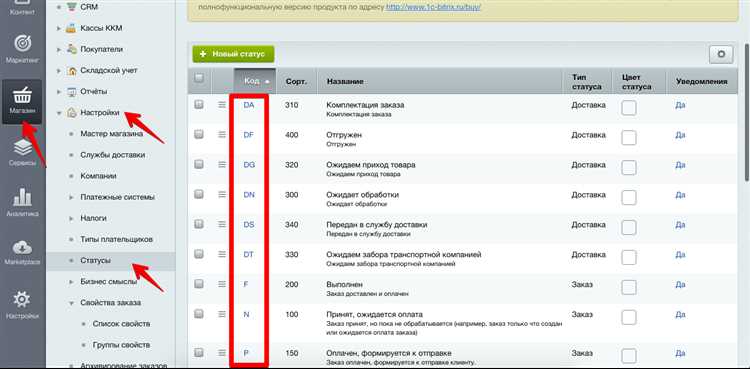This screenshot has width=750, height=369.
Task: Check the Ожидаем приход товара row checkbox
Action: click(199, 164)
